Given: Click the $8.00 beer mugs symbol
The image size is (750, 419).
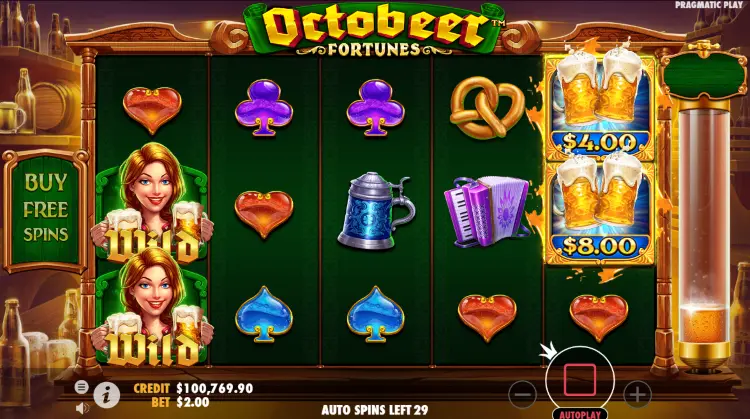Looking at the screenshot, I should [600, 211].
